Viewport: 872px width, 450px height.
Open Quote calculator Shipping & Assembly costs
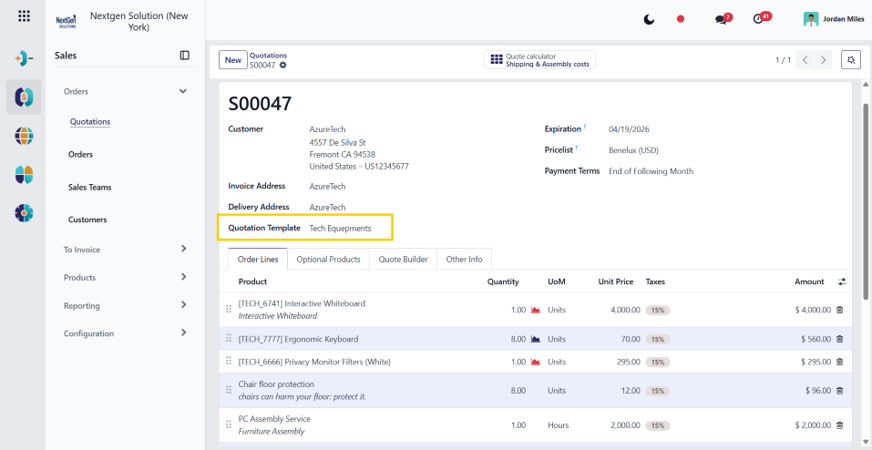coord(539,60)
